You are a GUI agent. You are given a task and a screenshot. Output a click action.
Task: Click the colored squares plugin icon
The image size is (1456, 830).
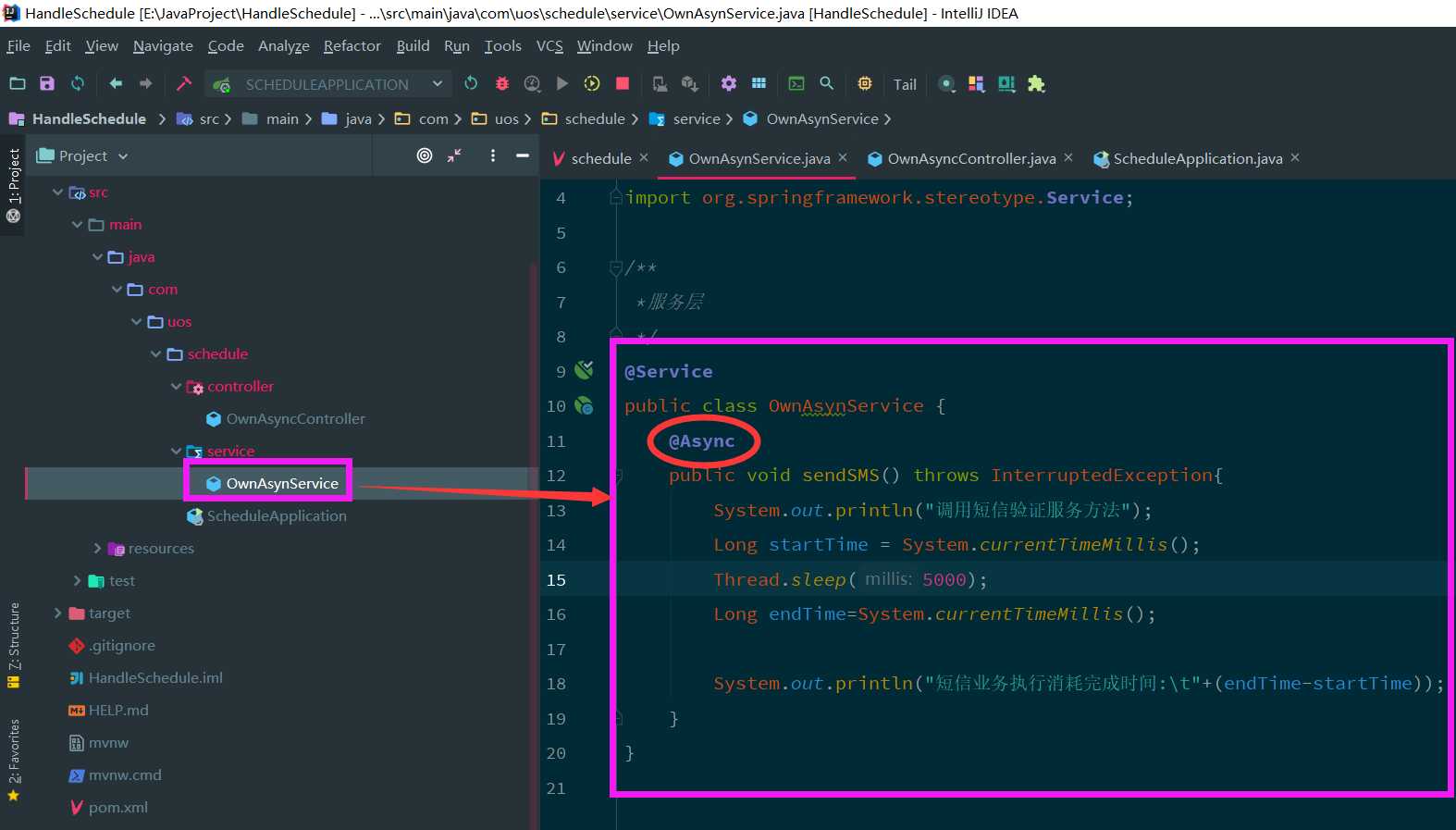tap(976, 84)
